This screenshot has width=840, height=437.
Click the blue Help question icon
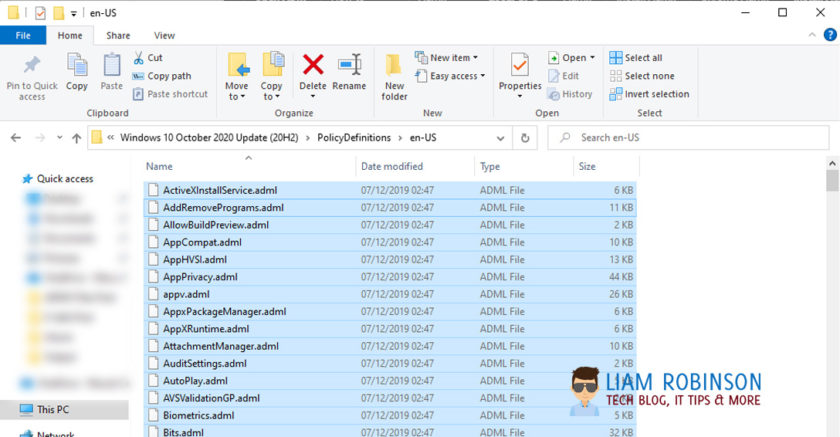830,35
